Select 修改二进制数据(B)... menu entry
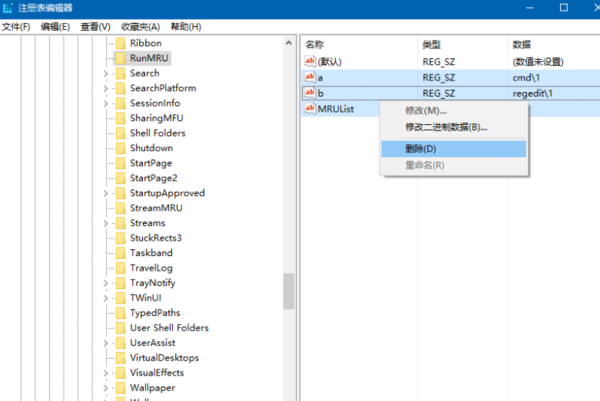600x401 pixels. pos(446,127)
